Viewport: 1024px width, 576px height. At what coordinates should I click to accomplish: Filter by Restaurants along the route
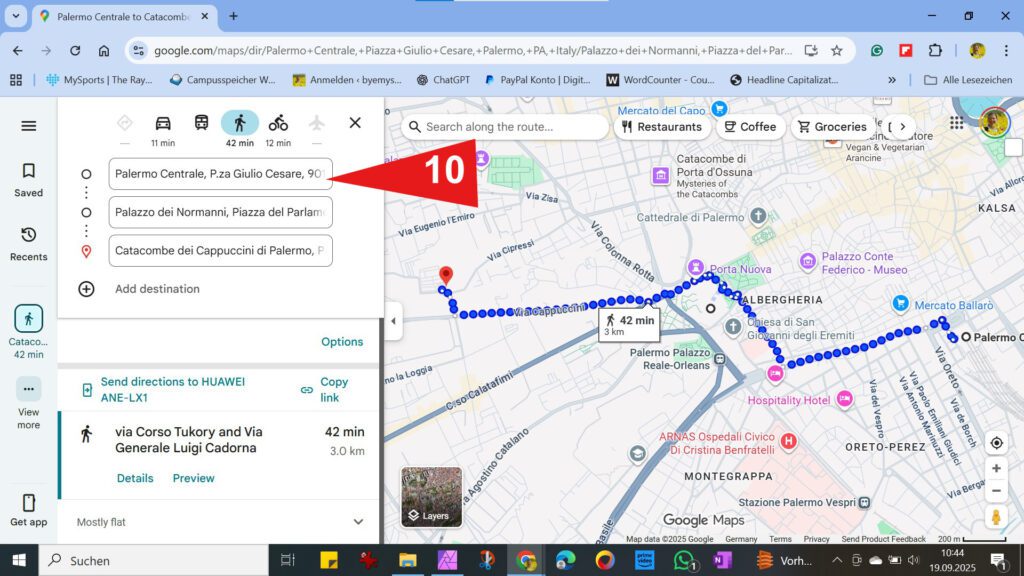661,127
